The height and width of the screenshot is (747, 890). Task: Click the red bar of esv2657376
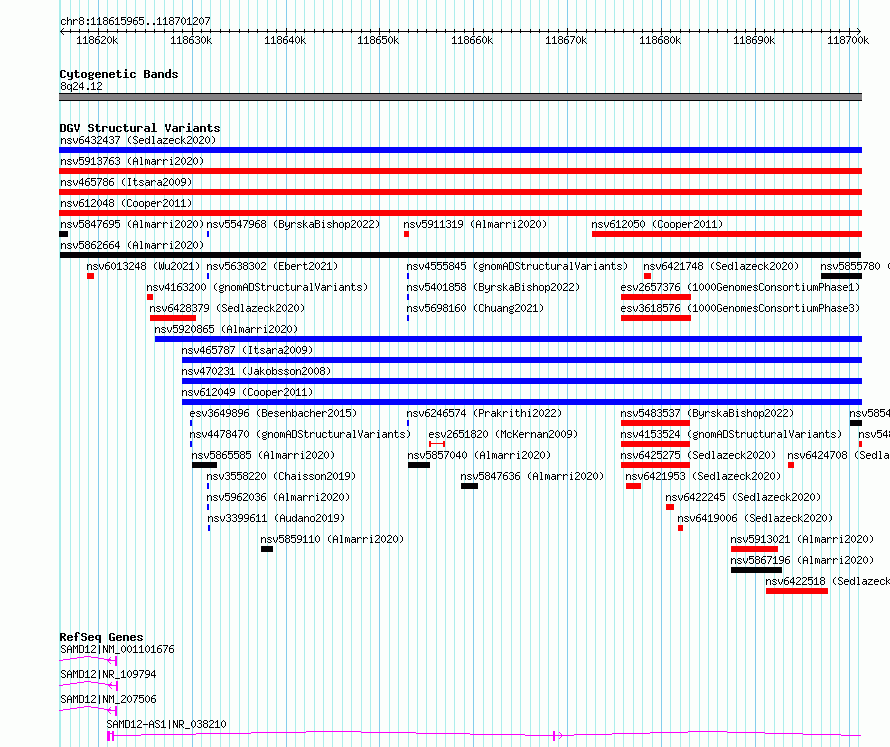[656, 297]
